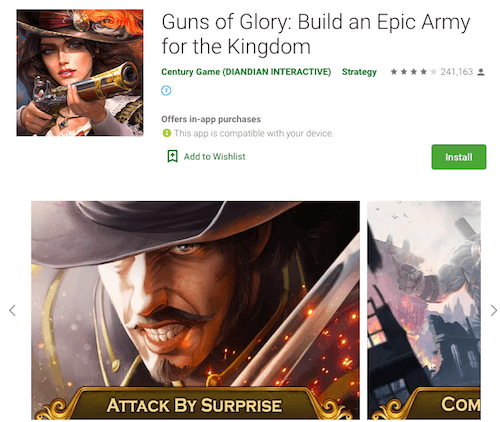Open Century Game developer page link

click(x=246, y=72)
